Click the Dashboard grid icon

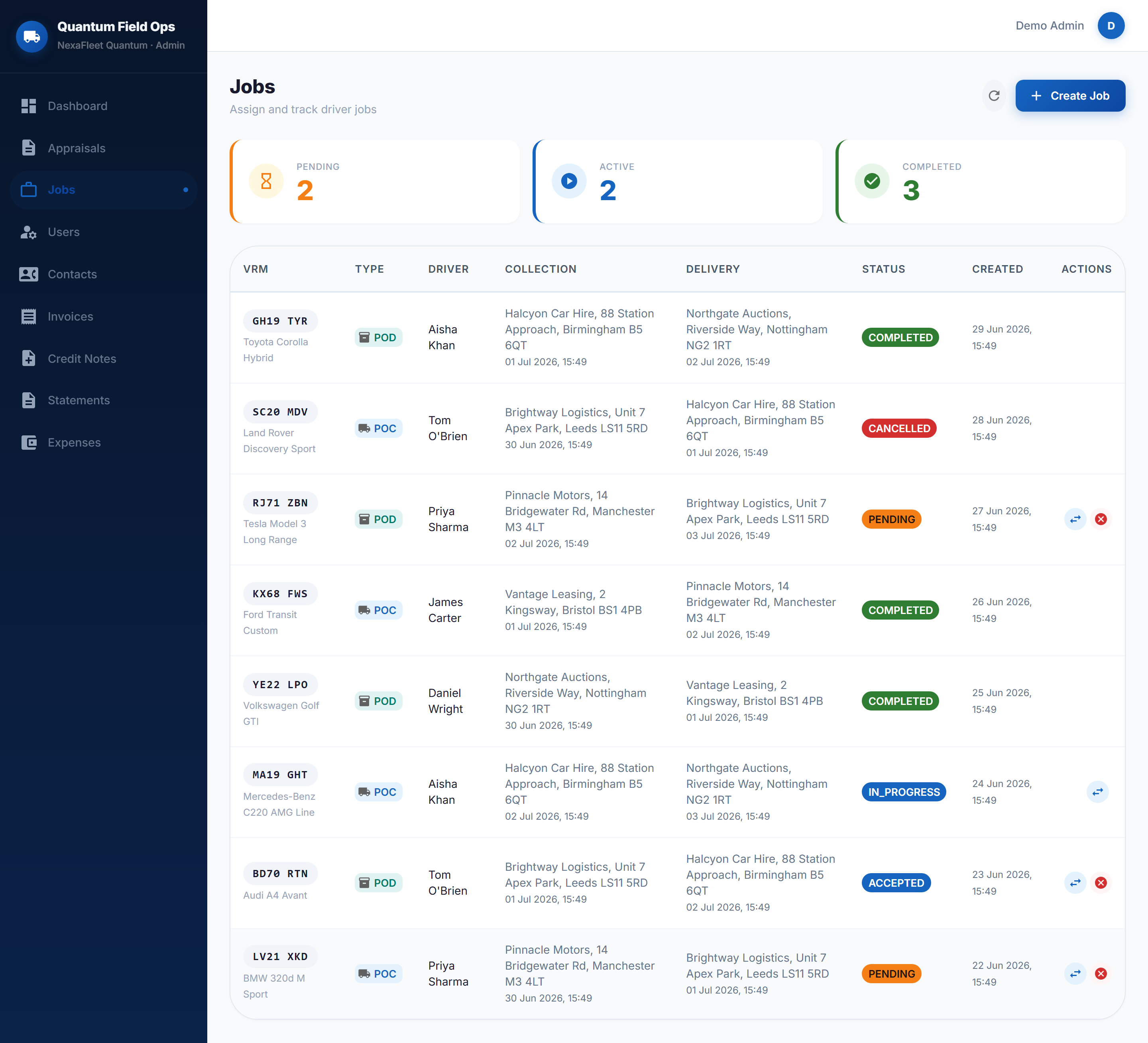click(28, 106)
